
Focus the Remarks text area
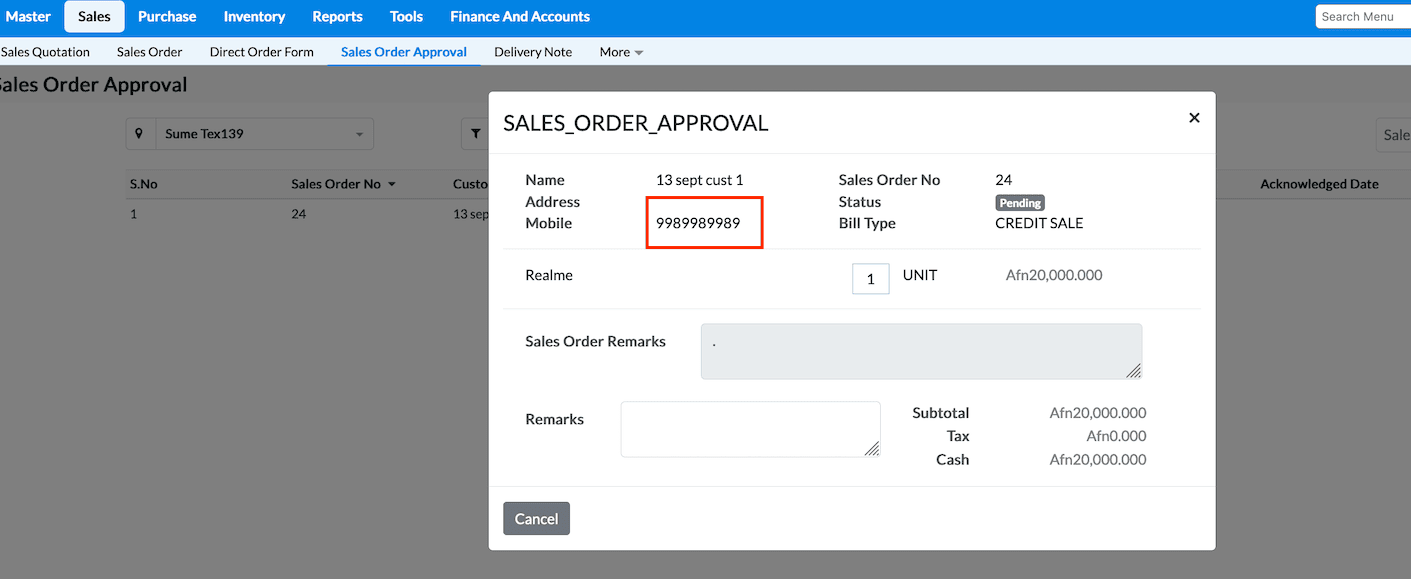750,429
